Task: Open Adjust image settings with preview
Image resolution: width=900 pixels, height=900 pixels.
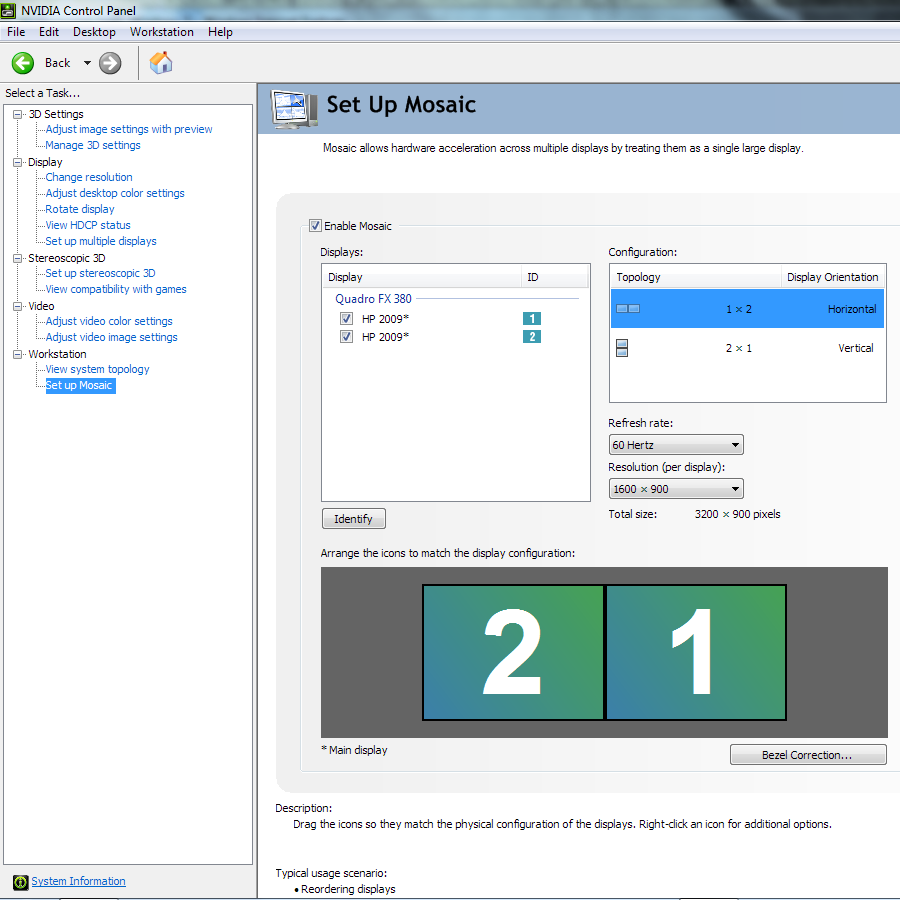Action: [129, 129]
